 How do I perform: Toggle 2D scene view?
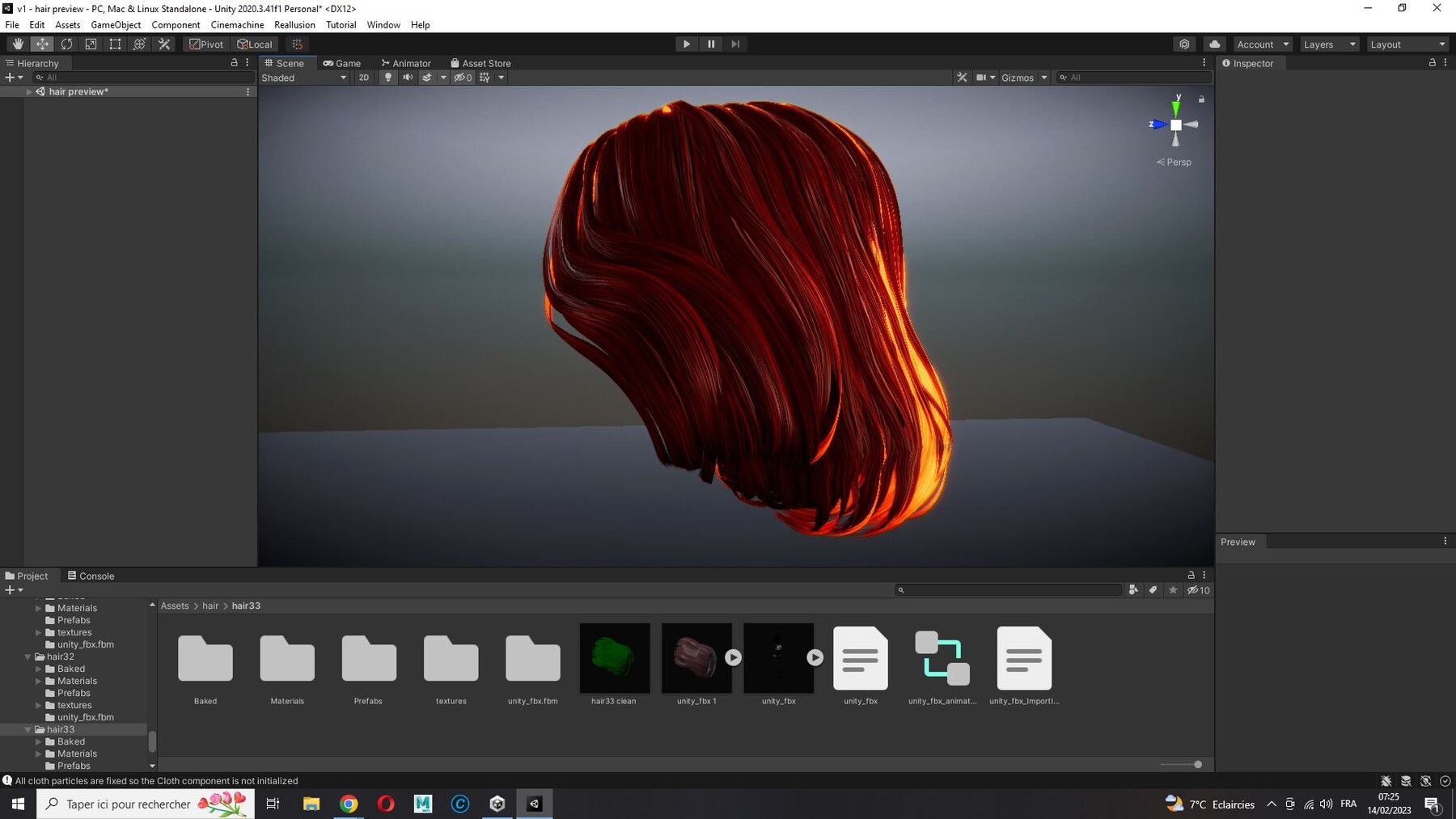click(x=364, y=78)
